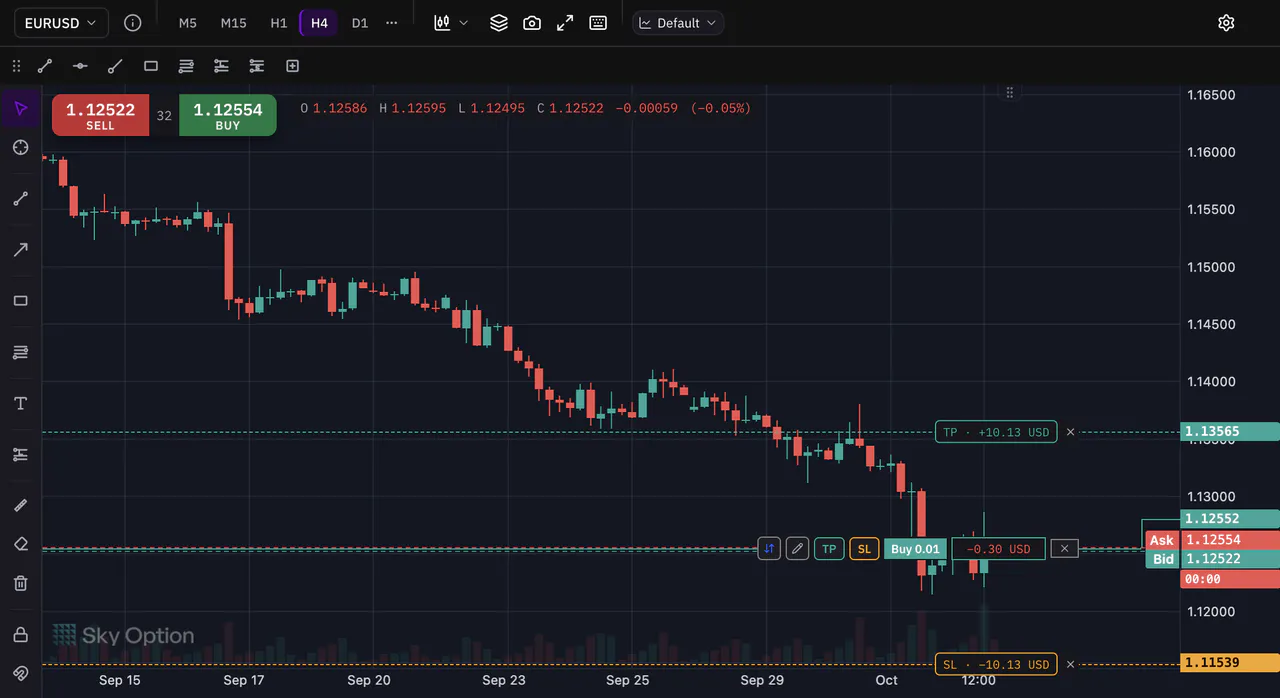1280x698 pixels.
Task: Switch to D1 timeframe
Action: pos(360,22)
